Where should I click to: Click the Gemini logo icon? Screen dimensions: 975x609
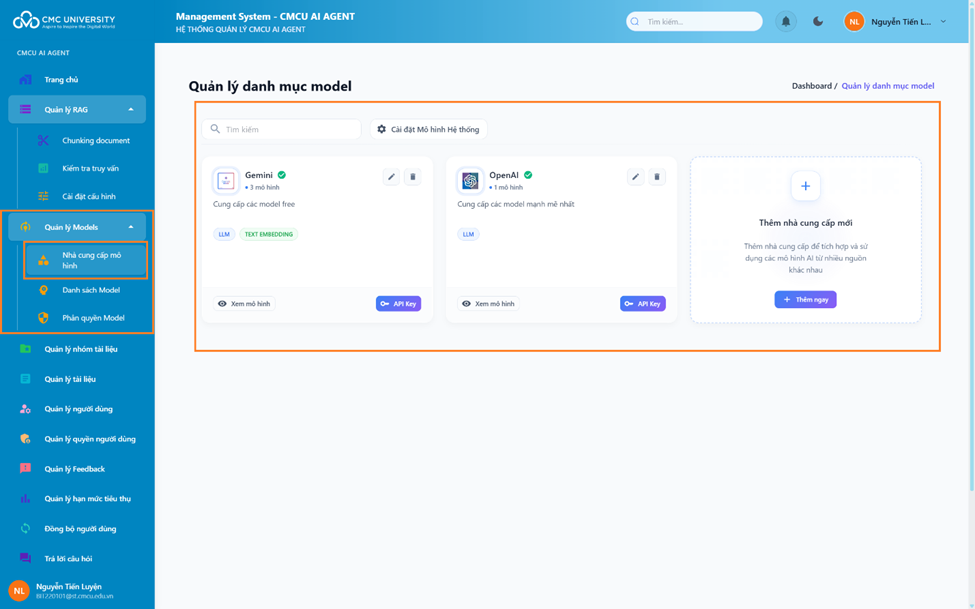(226, 181)
